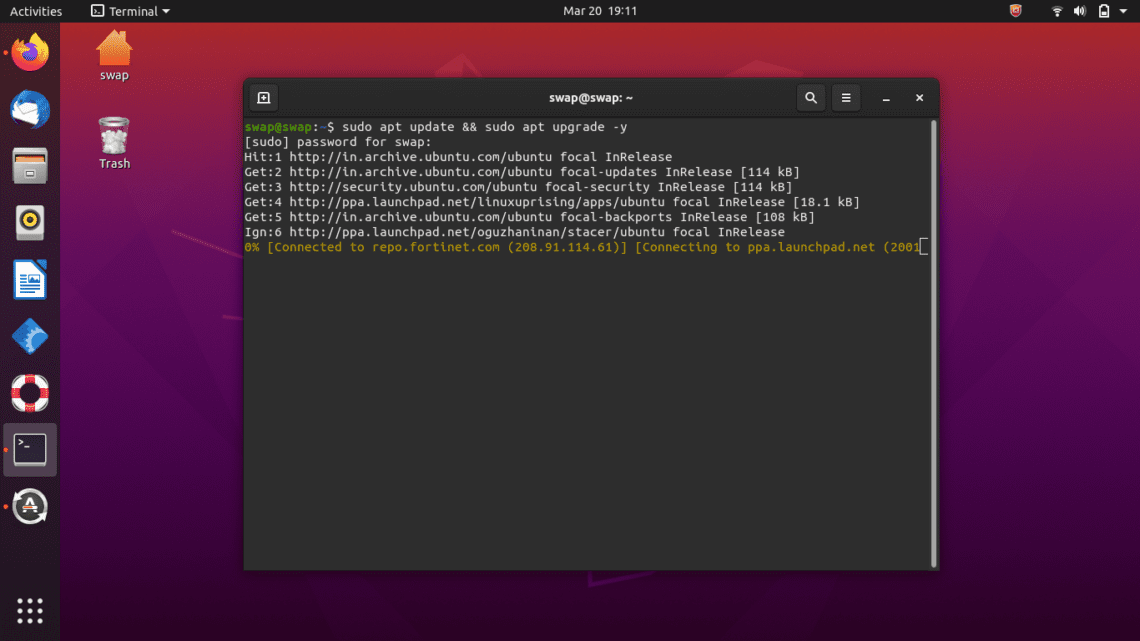Show the Applications grid
Viewport: 1140px width, 641px height.
[x=29, y=610]
